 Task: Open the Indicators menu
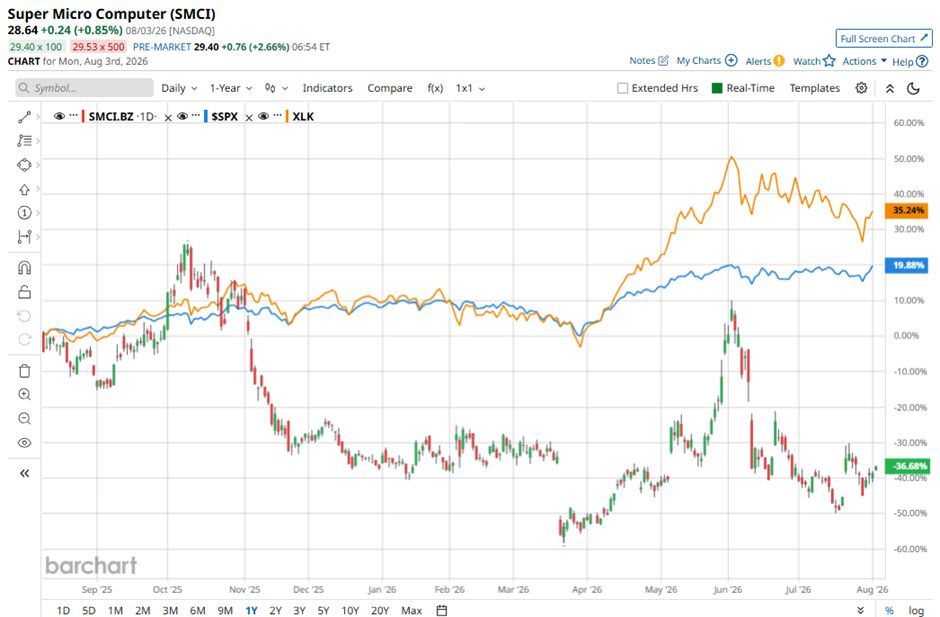click(327, 88)
